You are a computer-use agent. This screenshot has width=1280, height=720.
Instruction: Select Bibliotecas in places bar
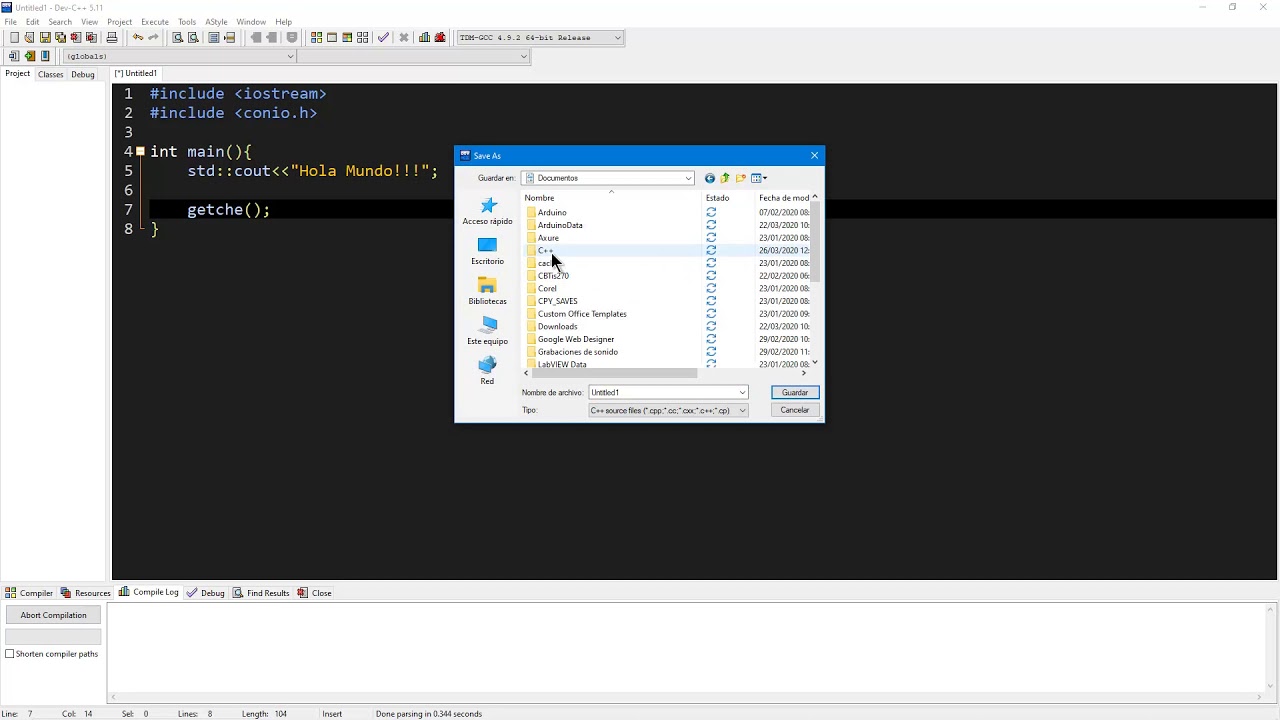click(x=488, y=291)
